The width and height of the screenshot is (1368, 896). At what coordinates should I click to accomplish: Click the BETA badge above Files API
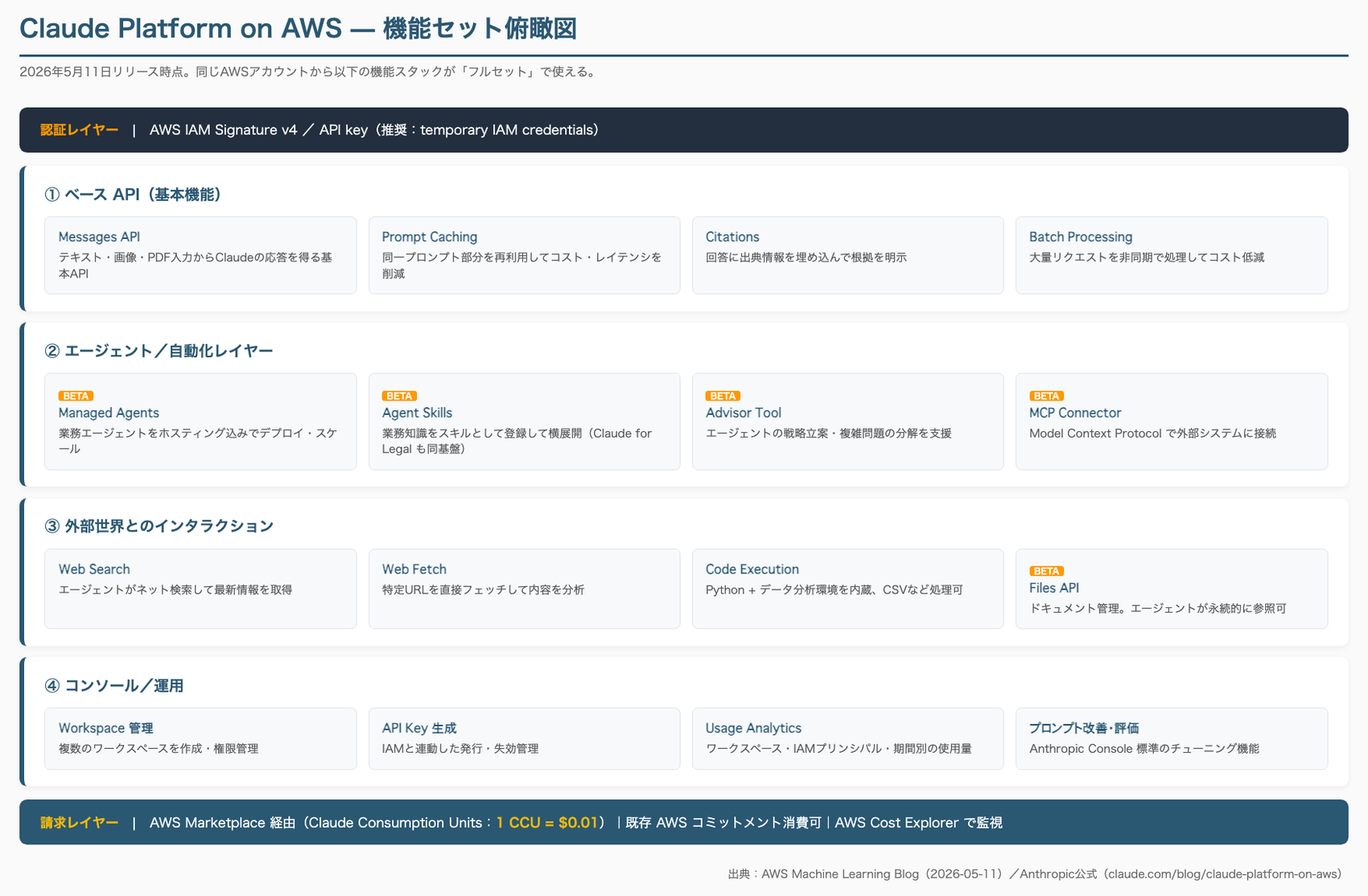(1046, 571)
